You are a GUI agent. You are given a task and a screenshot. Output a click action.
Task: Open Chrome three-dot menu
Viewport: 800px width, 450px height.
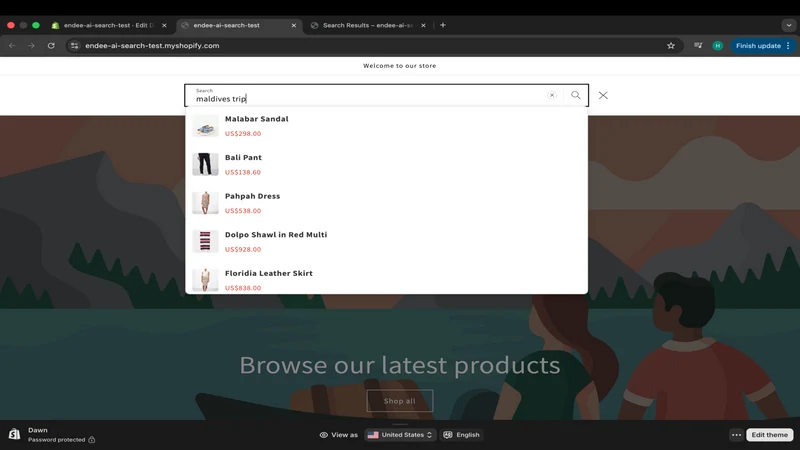788,45
